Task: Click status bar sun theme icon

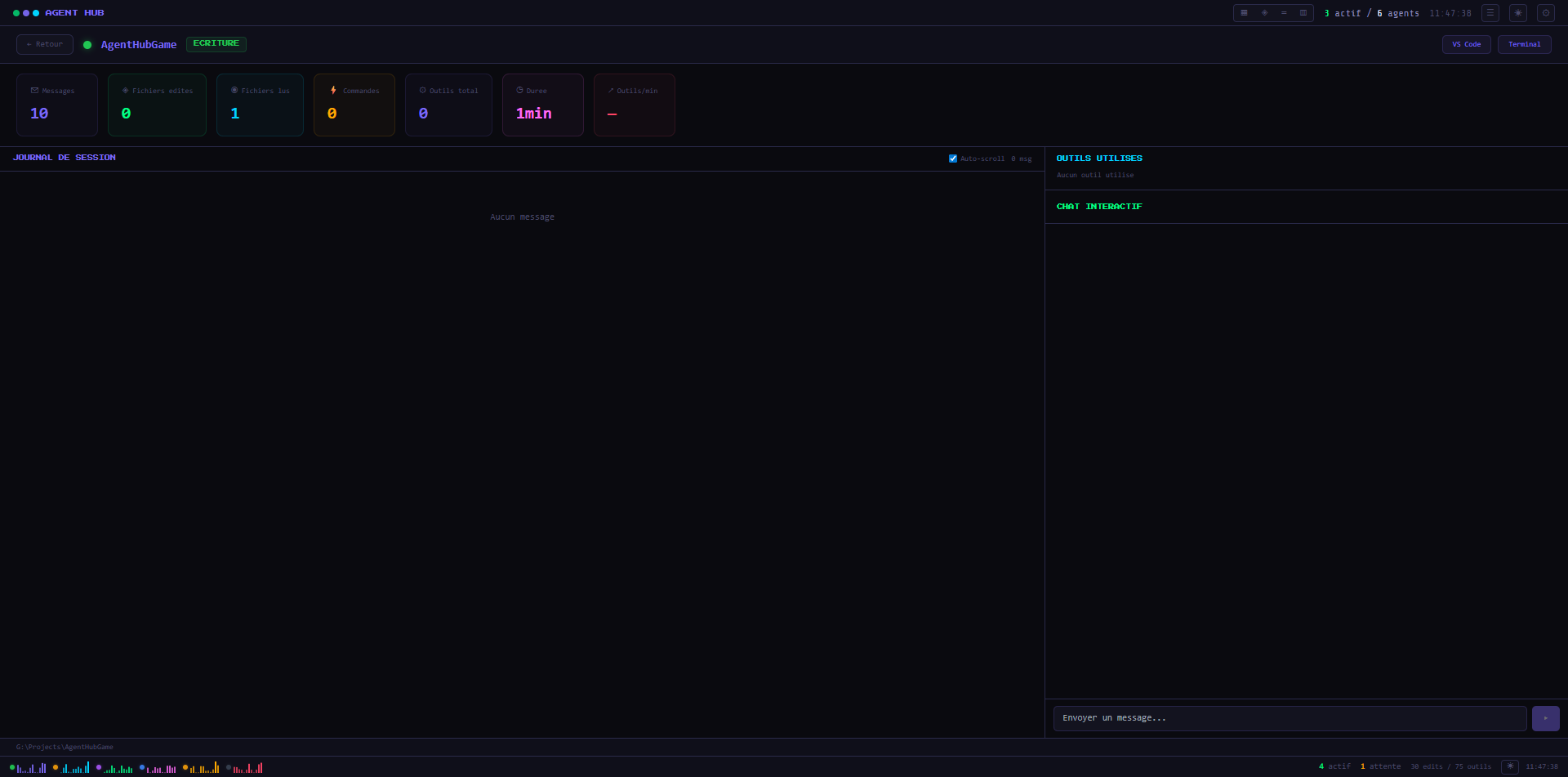Action: click(x=1510, y=766)
